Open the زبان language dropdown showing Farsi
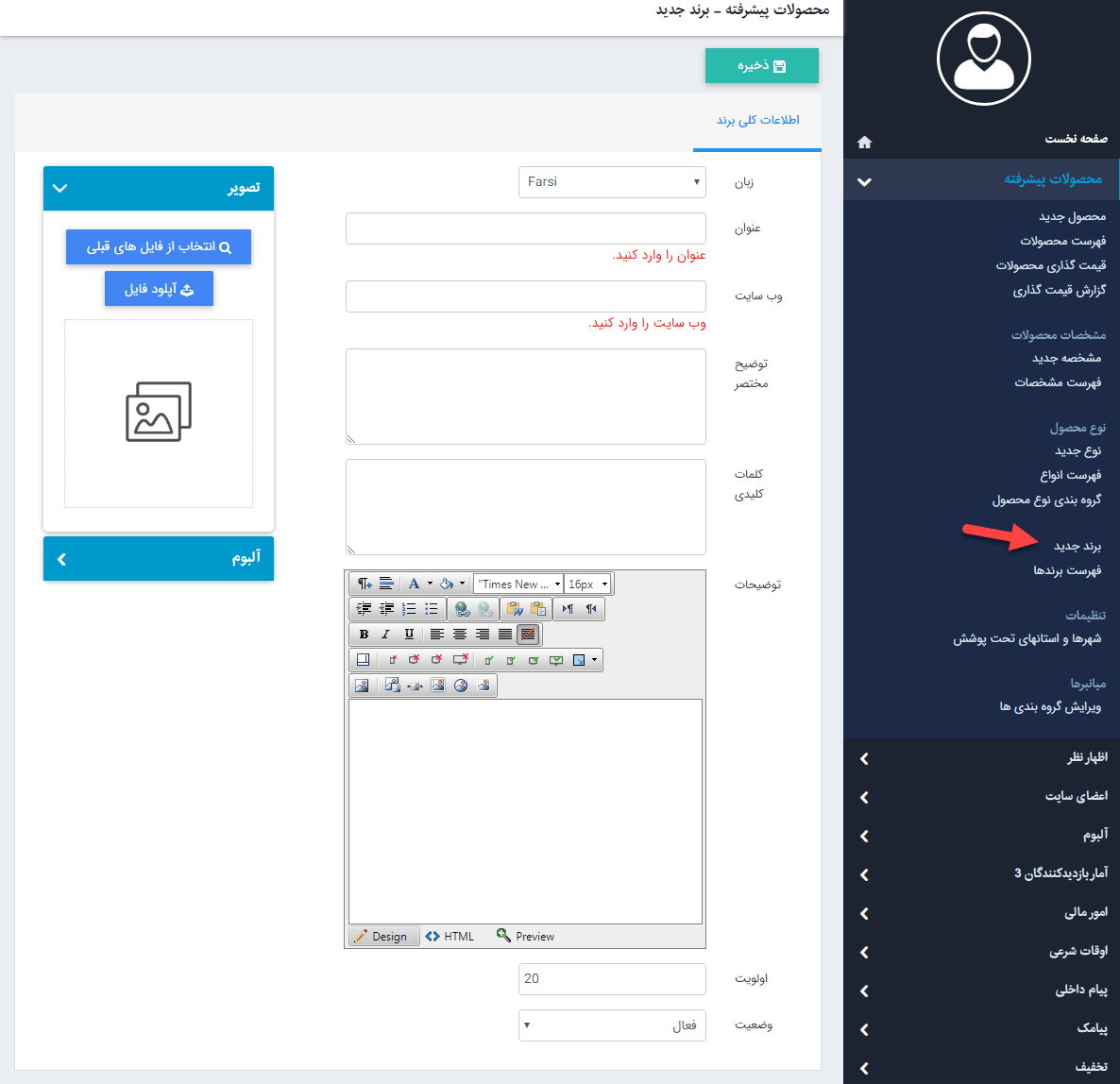 click(612, 181)
